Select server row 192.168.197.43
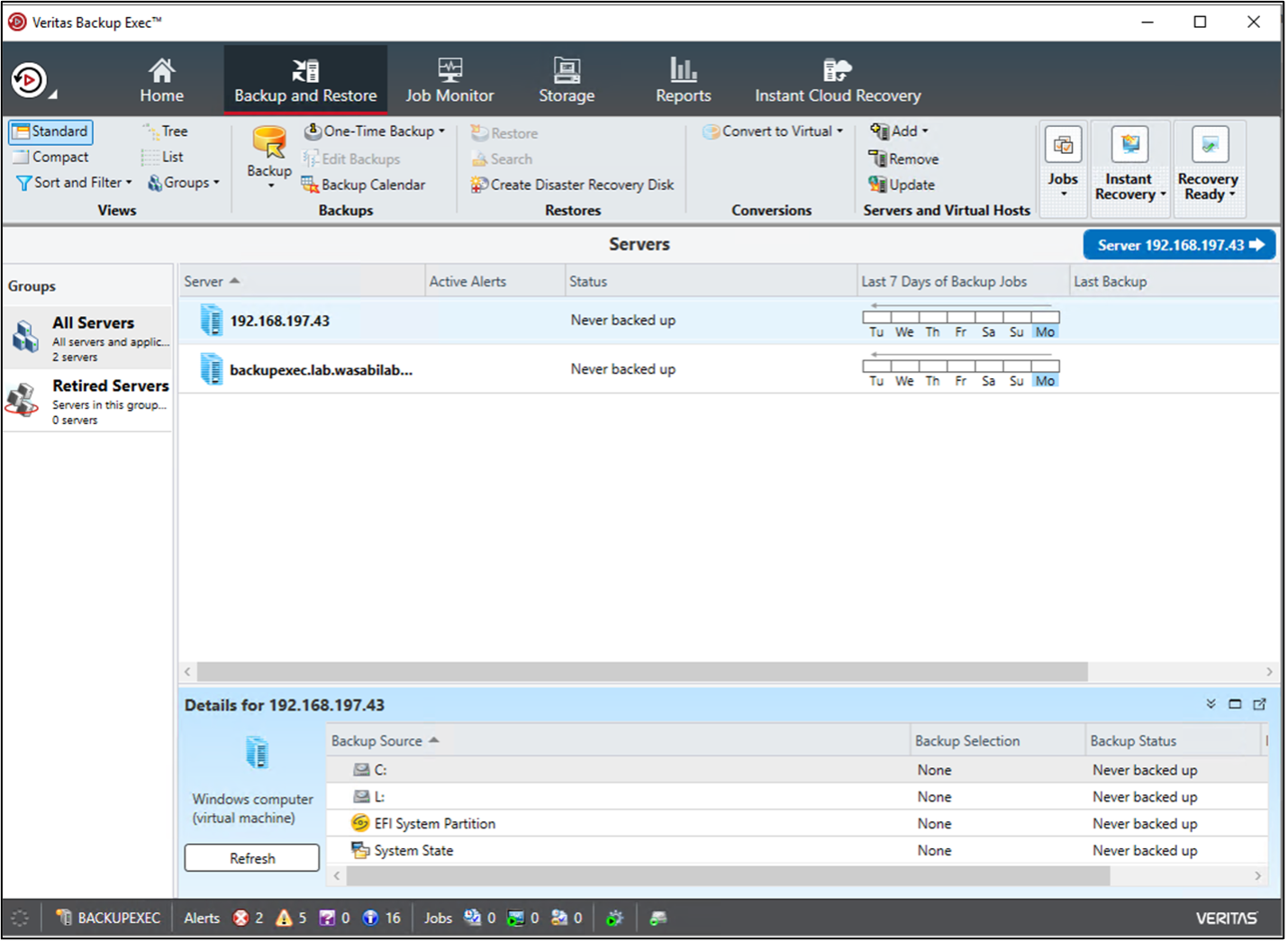This screenshot has width=1288, height=941. (729, 321)
